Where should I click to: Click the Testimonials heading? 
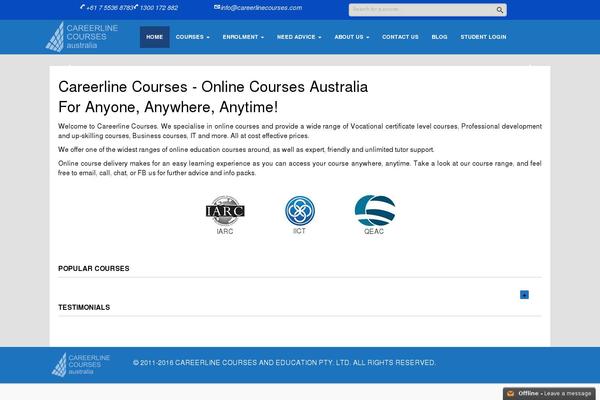84,307
